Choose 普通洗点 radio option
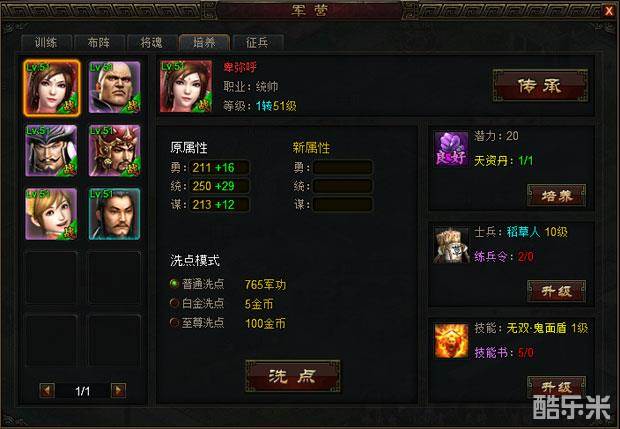Screen dimensions: 620x429 pyautogui.click(x=174, y=283)
